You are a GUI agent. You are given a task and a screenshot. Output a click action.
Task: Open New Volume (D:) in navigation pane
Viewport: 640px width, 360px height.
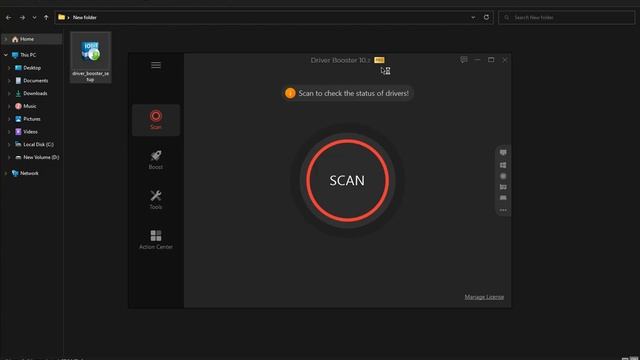tap(41, 157)
